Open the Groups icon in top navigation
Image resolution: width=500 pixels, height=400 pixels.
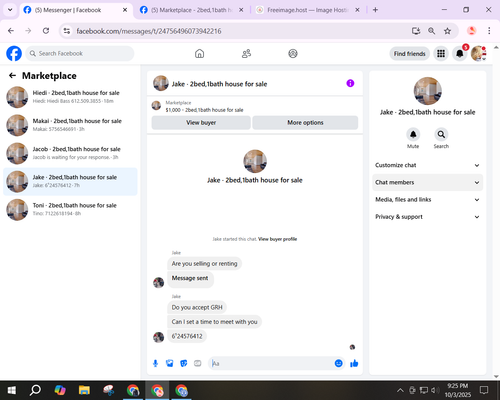293,53
